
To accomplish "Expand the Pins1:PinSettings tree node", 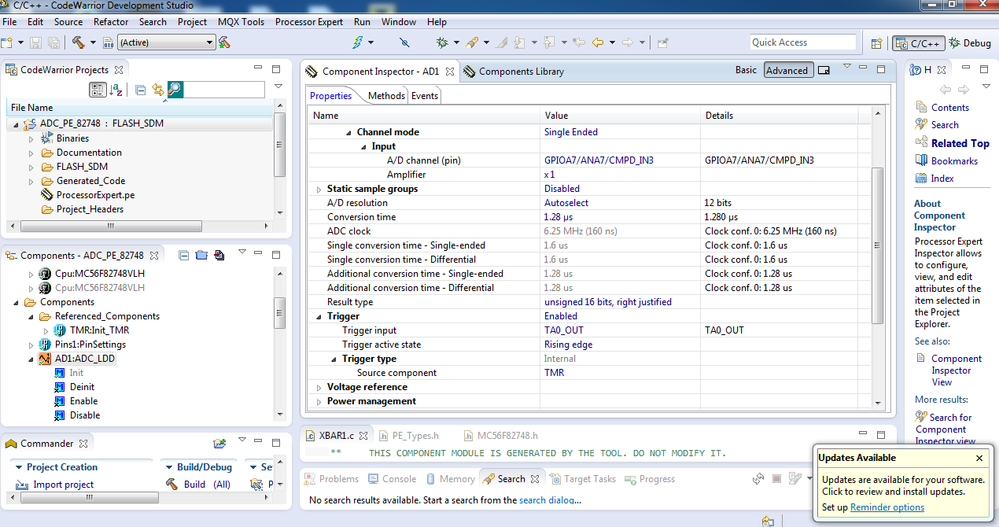I will click(30, 345).
